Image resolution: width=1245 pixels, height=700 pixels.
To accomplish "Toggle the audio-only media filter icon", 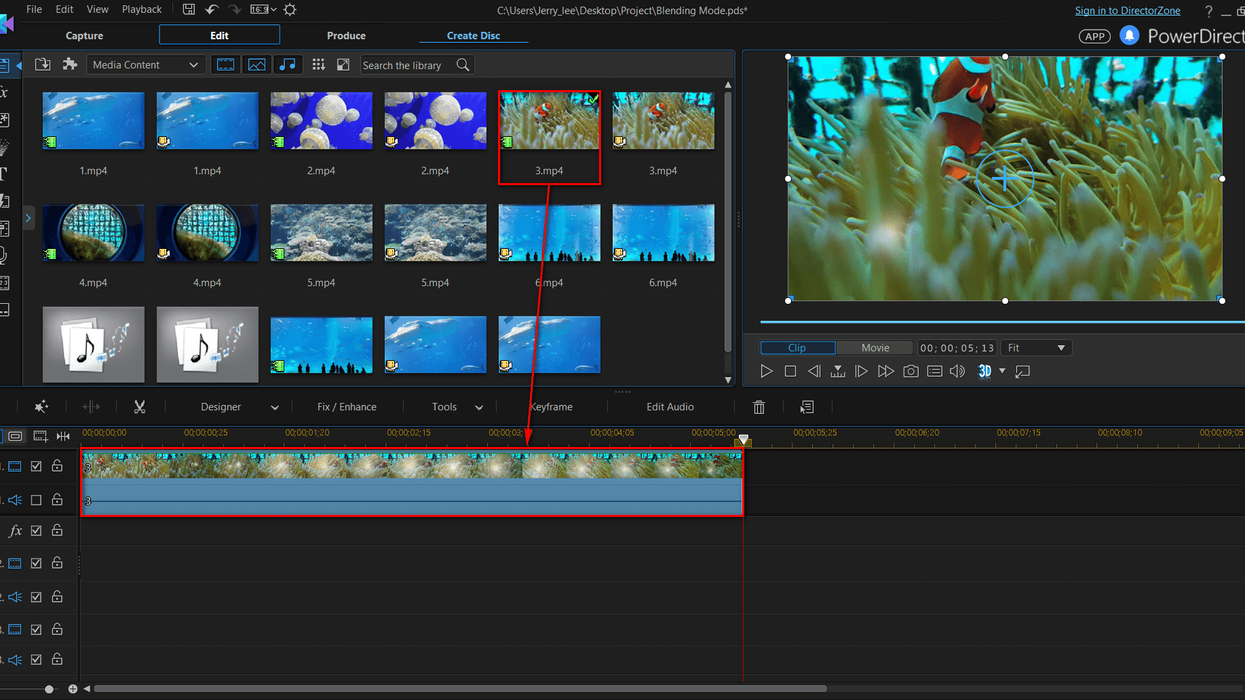I will [288, 65].
